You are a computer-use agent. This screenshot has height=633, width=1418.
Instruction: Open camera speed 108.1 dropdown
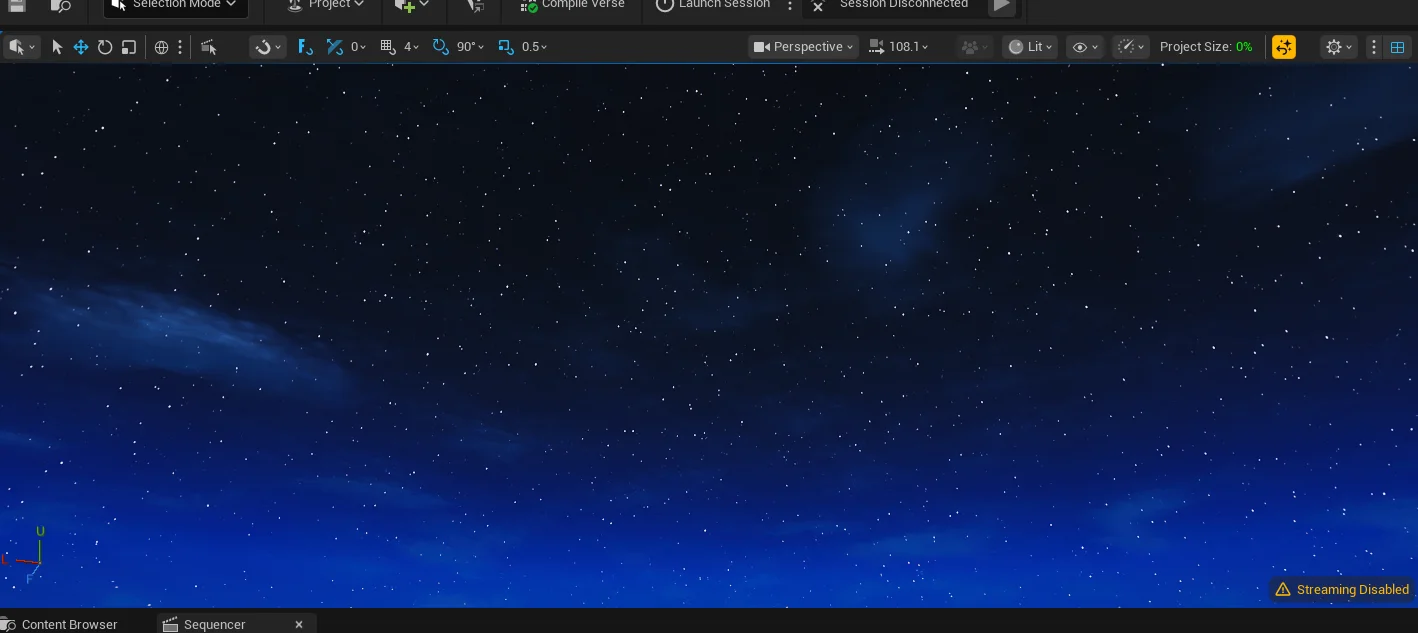(899, 47)
